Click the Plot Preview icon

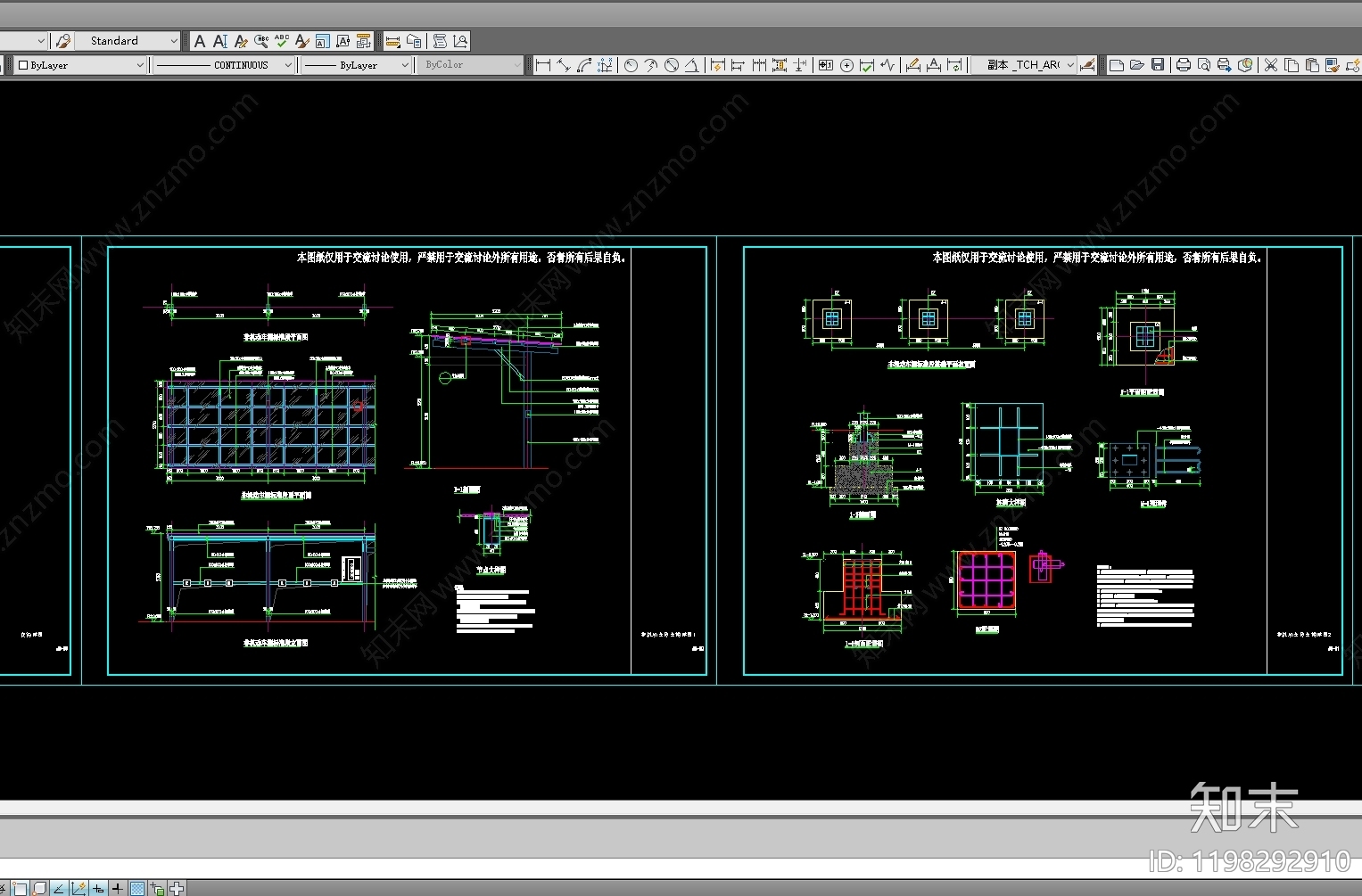[1204, 65]
